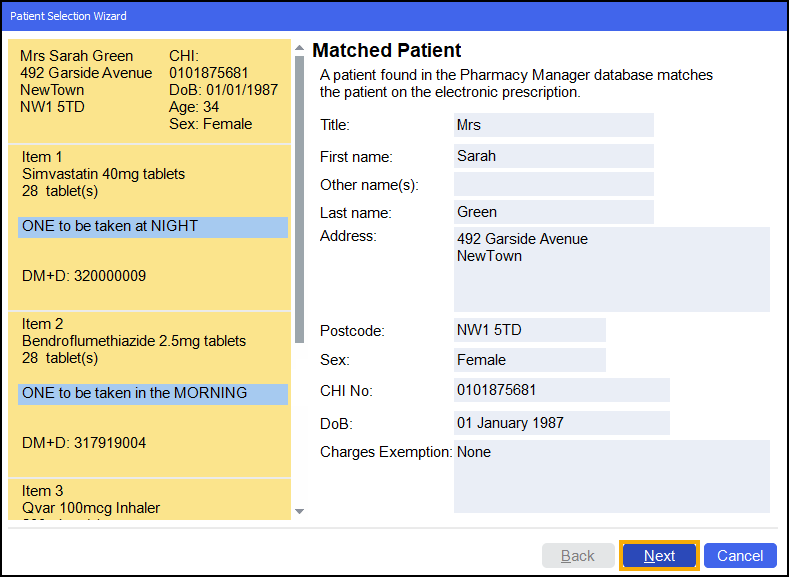Select the CHI No field
789x577 pixels.
pos(561,390)
